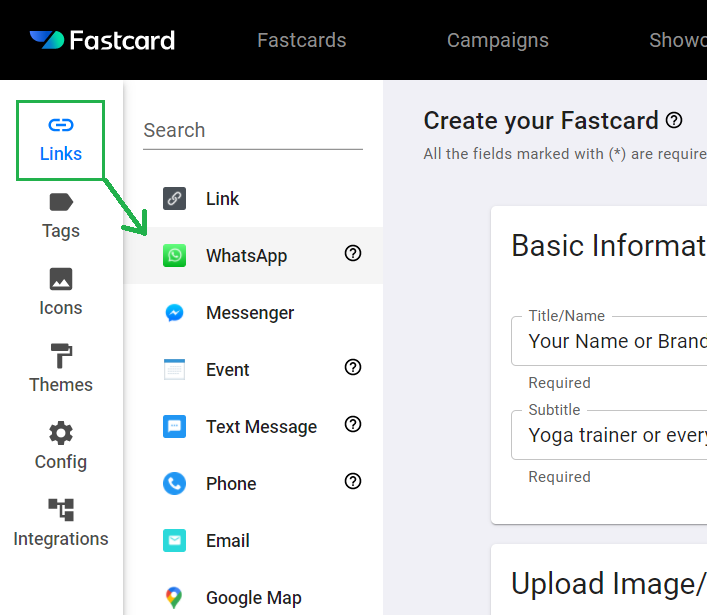
Task: Click the chain Link icon
Action: [174, 198]
